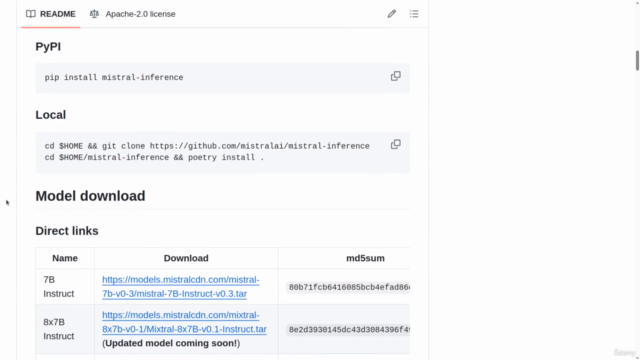Select the 7B Instruct md5sum value
Screen dimensions: 640x360
coord(349,287)
